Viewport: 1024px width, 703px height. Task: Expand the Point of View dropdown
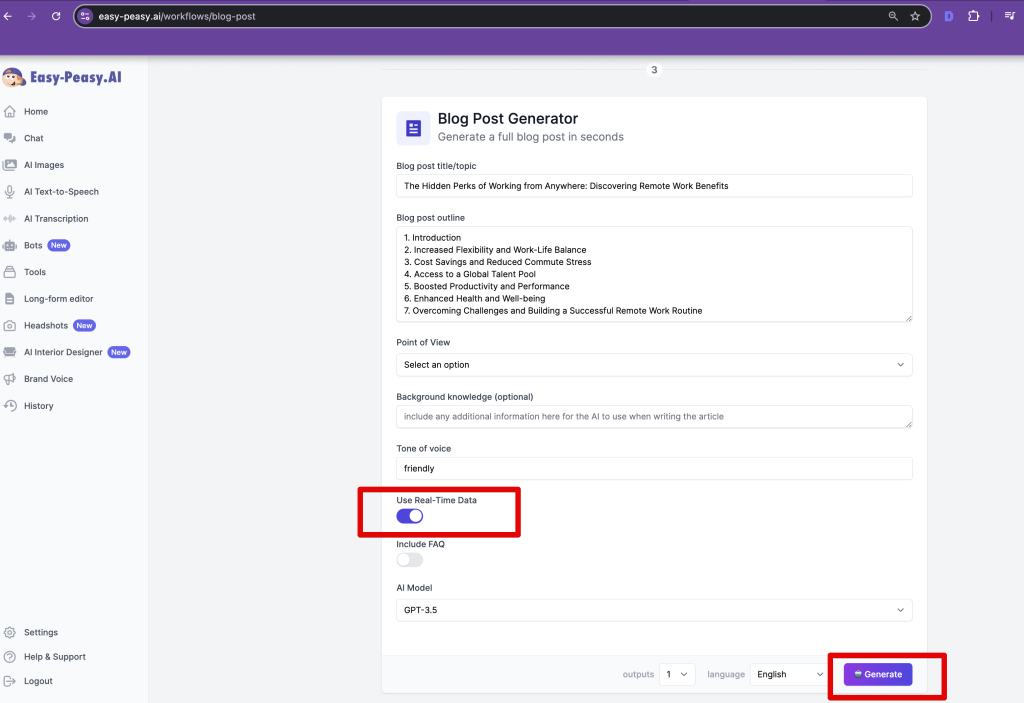point(654,365)
